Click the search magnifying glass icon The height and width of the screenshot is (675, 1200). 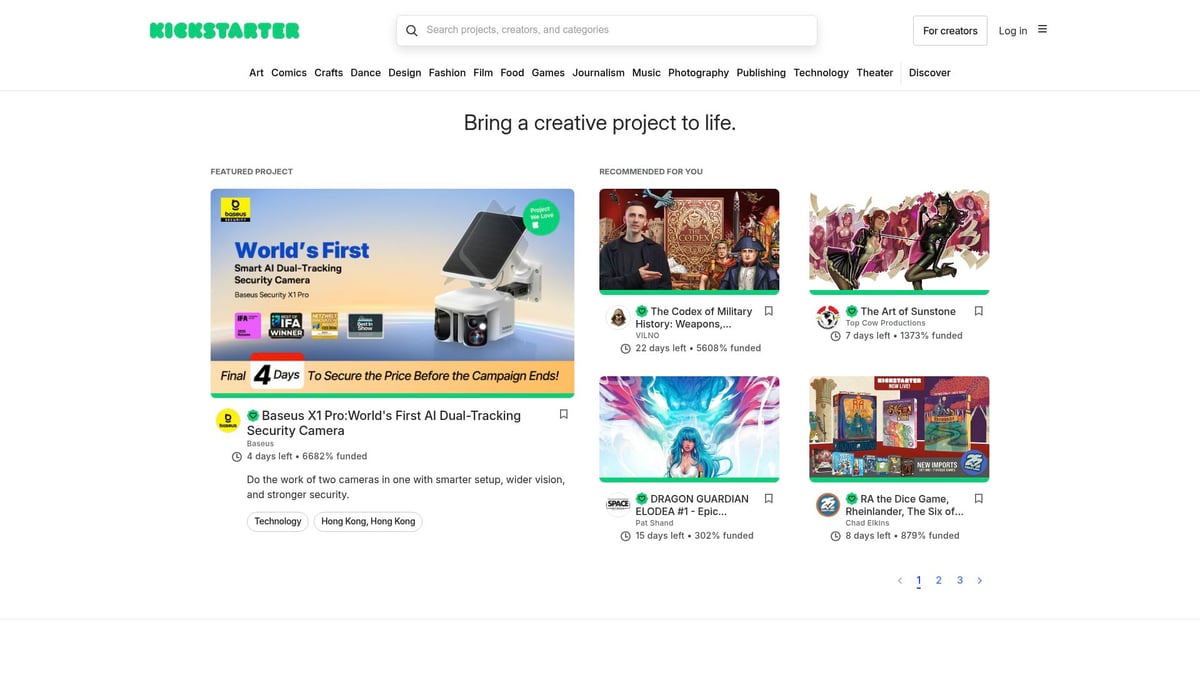click(x=412, y=30)
